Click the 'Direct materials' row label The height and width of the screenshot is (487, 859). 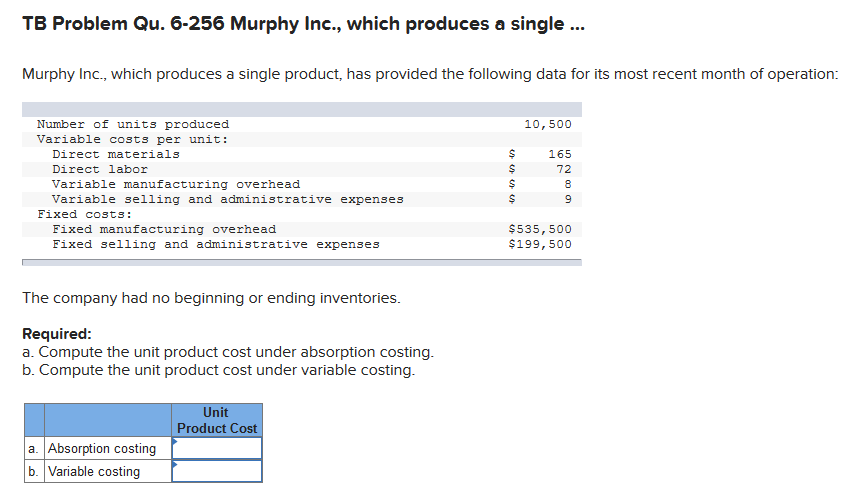point(116,154)
